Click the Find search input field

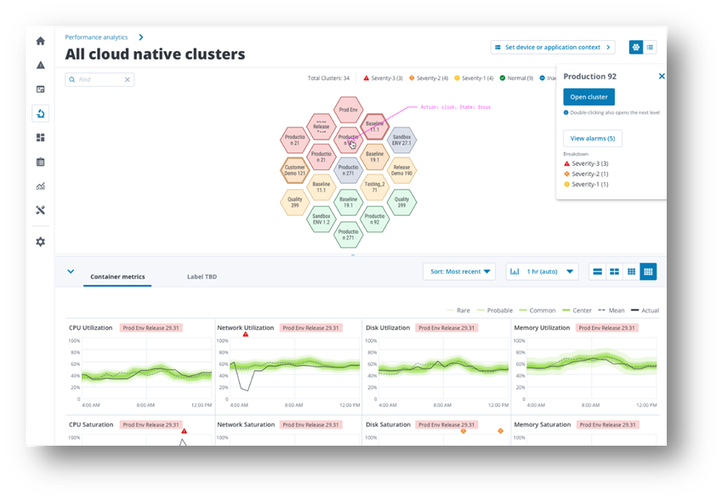[95, 79]
